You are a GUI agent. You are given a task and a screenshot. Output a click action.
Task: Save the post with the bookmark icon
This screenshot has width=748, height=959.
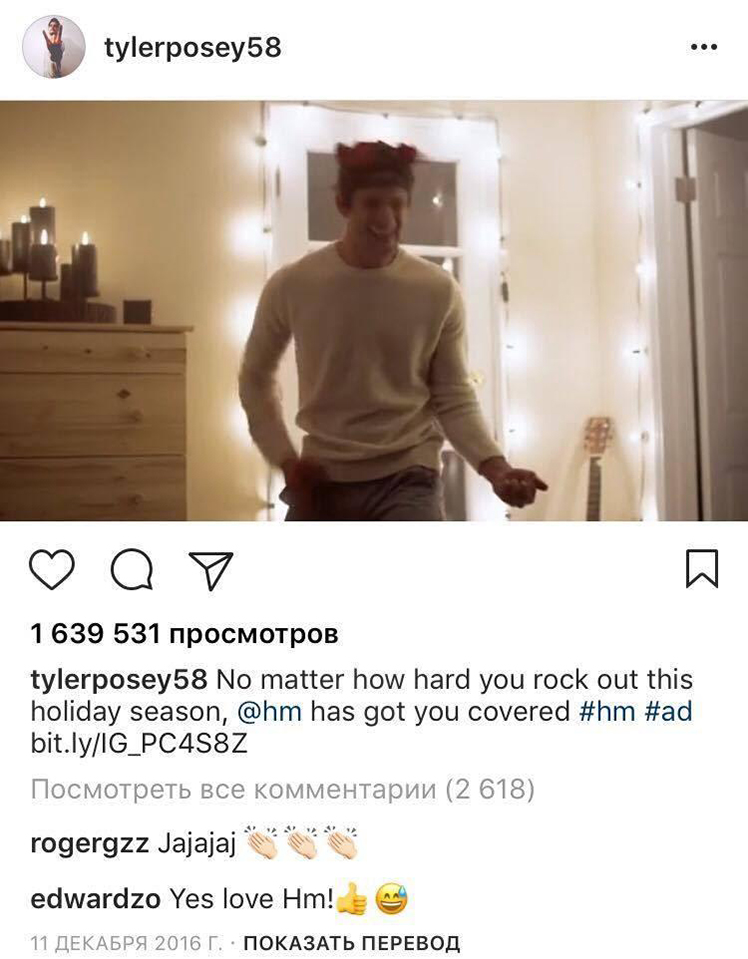pos(702,569)
